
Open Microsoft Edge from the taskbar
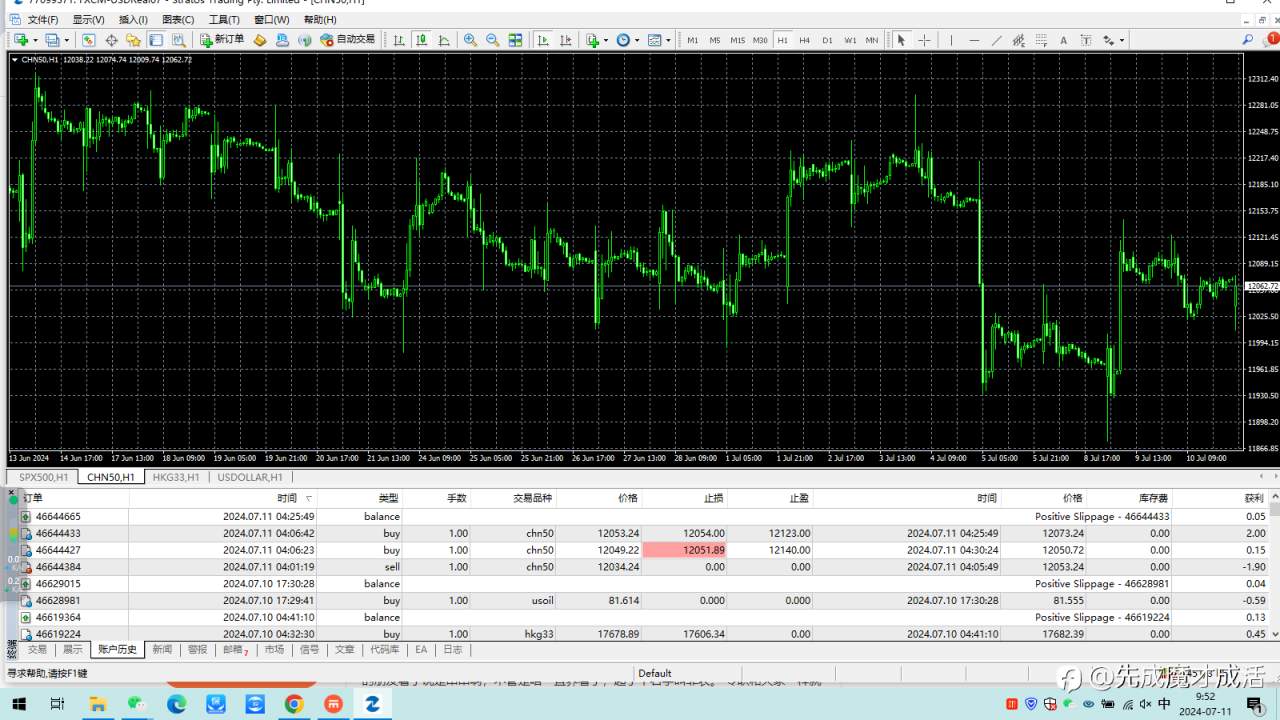pos(176,704)
